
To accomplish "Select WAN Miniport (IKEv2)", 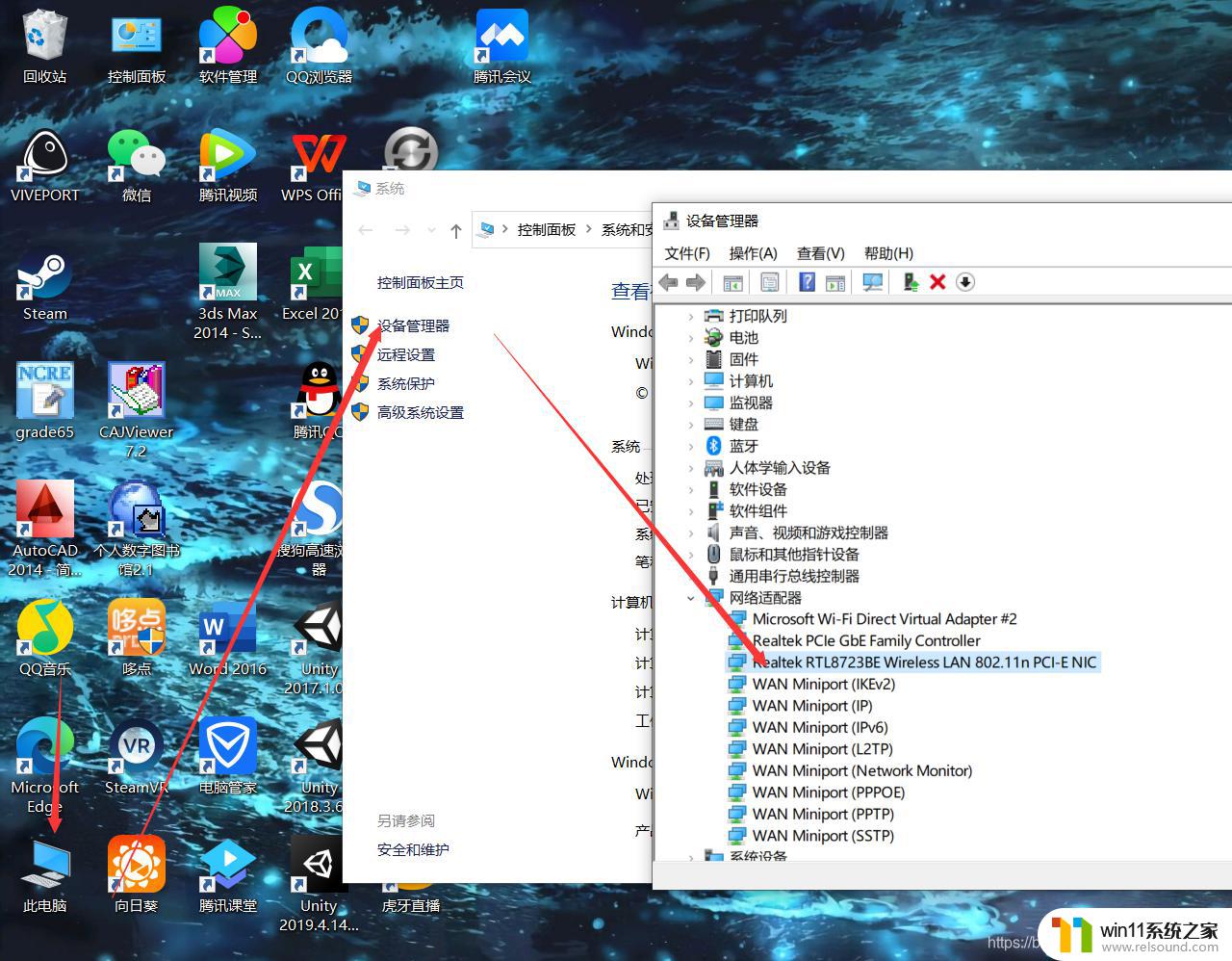I will point(824,685).
